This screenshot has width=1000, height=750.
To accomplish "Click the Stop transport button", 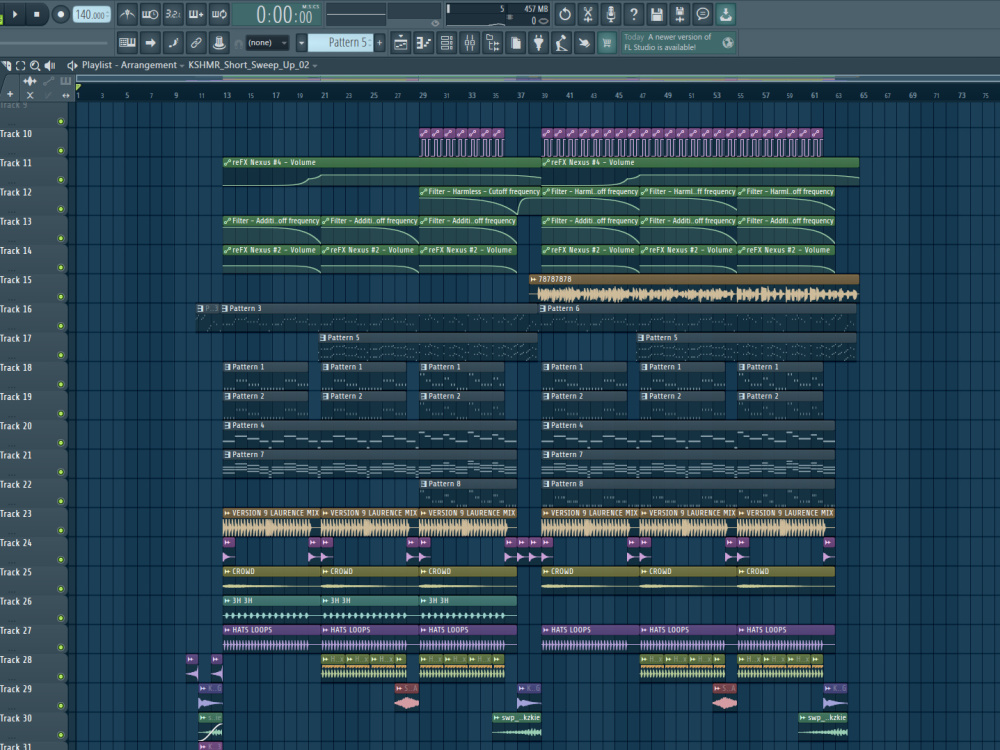I will 37,14.
